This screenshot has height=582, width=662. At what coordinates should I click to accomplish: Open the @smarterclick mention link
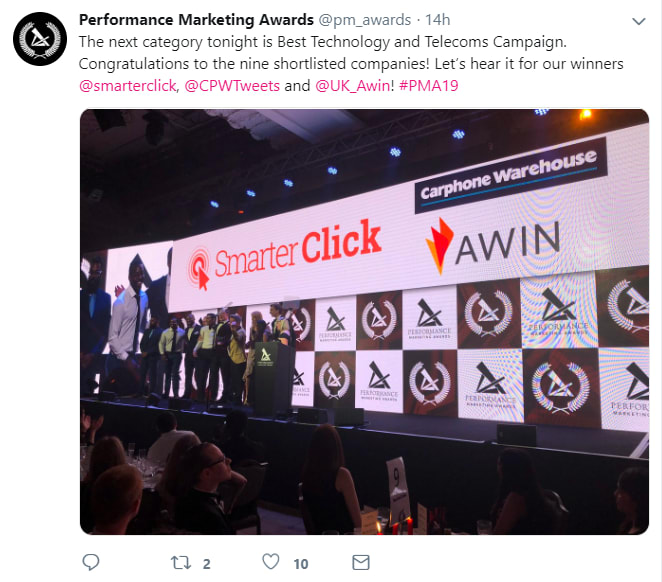click(128, 86)
